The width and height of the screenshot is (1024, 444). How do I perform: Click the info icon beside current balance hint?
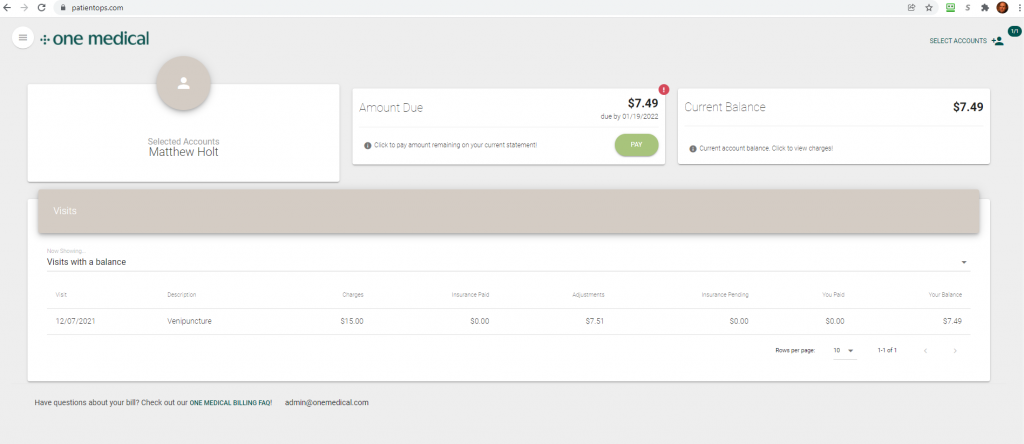tap(693, 149)
